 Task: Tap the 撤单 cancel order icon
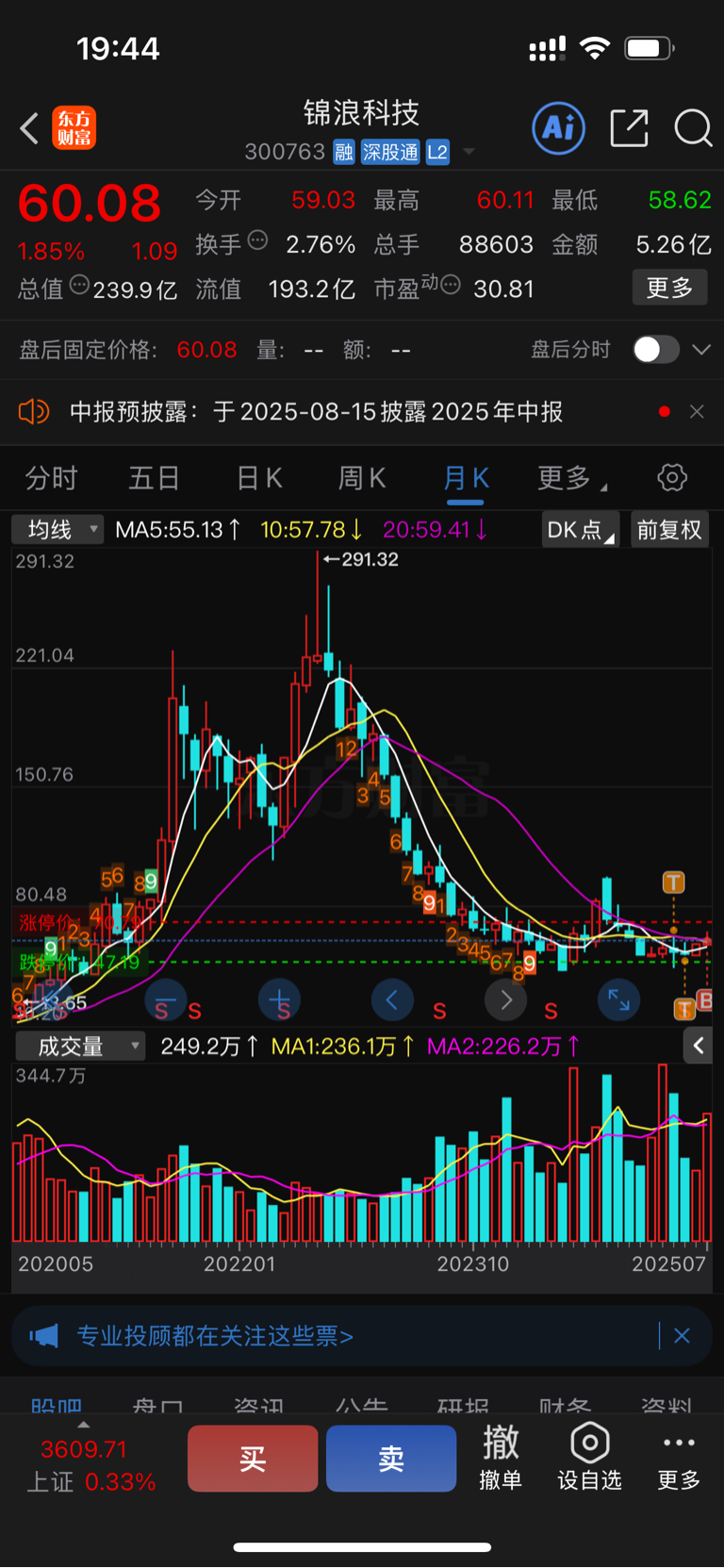click(501, 1458)
